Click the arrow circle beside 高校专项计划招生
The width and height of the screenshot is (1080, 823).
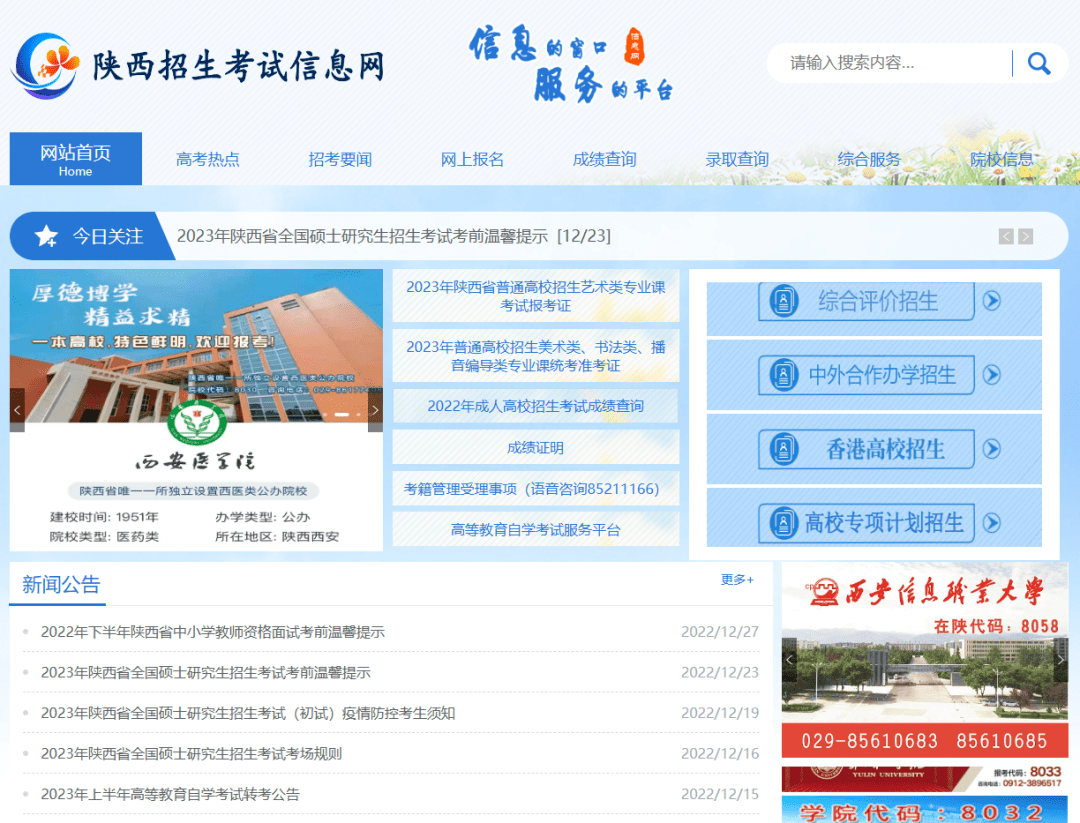[992, 523]
